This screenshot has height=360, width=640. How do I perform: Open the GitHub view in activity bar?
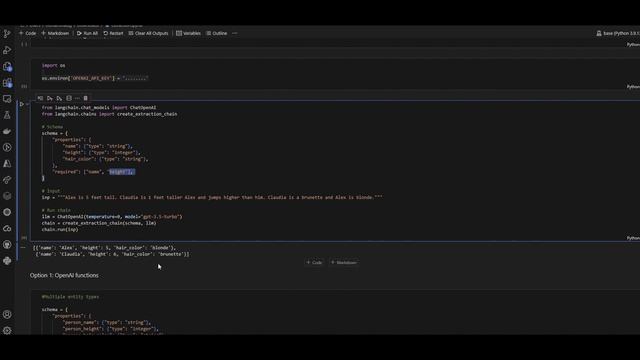(7, 244)
